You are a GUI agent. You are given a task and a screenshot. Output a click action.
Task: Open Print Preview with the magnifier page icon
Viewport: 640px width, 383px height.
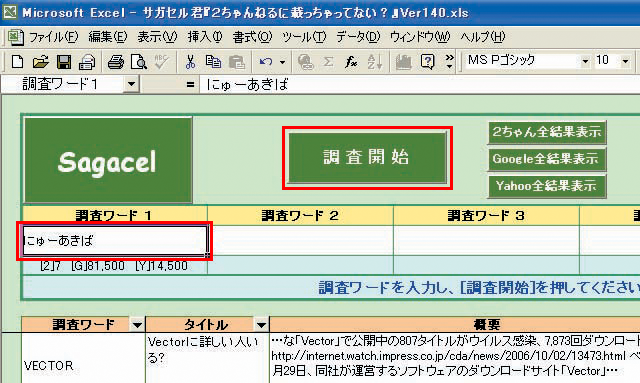(x=139, y=62)
